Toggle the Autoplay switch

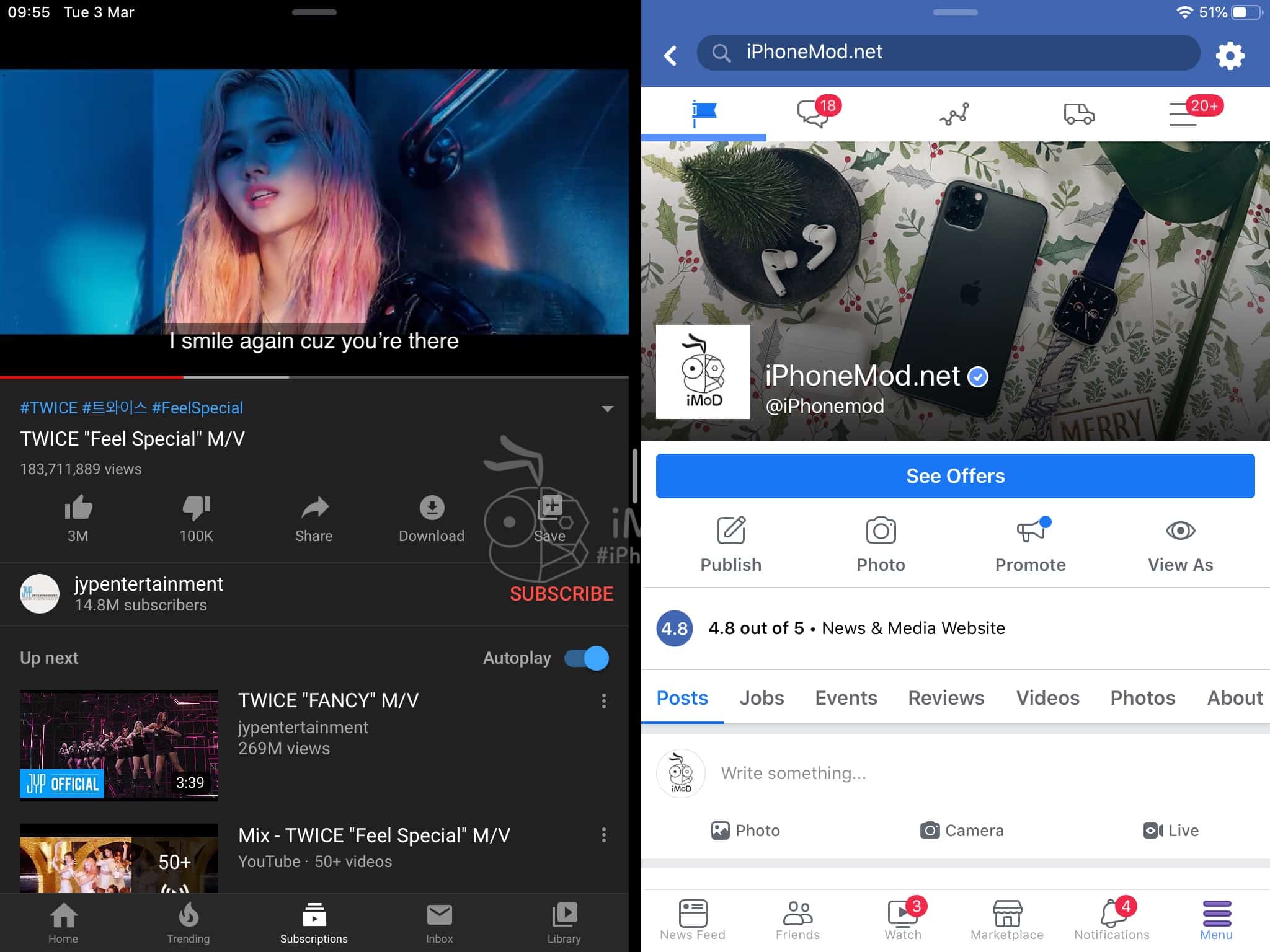(x=587, y=658)
